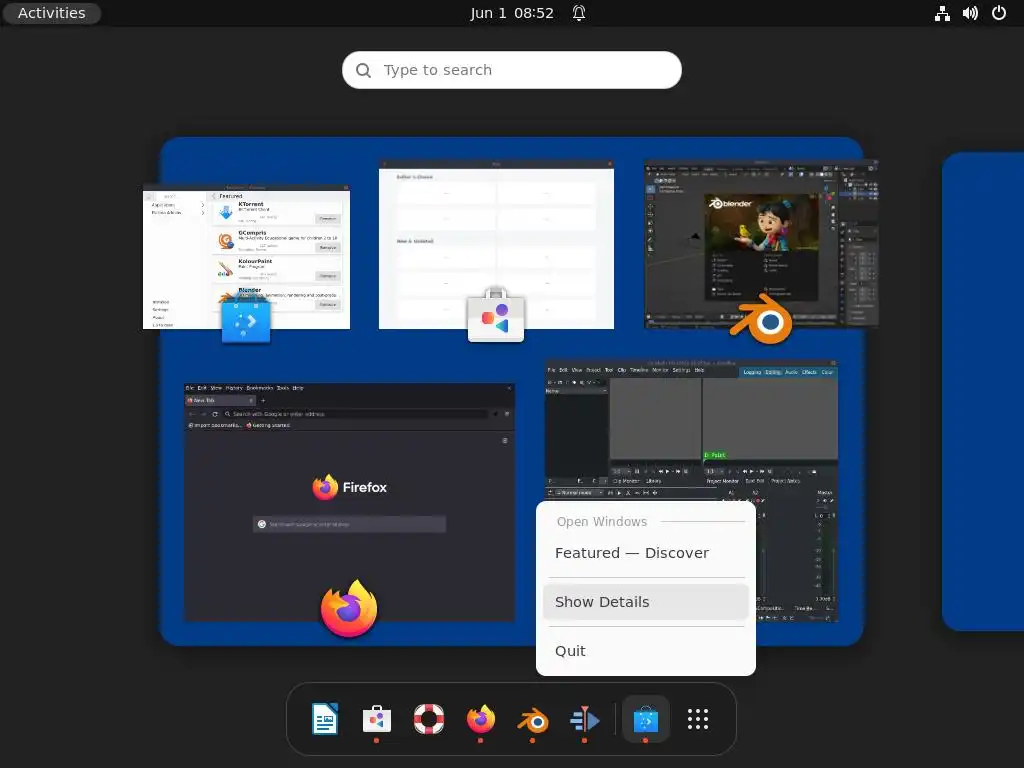
Task: Select the Discover Featured window thumbnail
Action: click(x=246, y=257)
